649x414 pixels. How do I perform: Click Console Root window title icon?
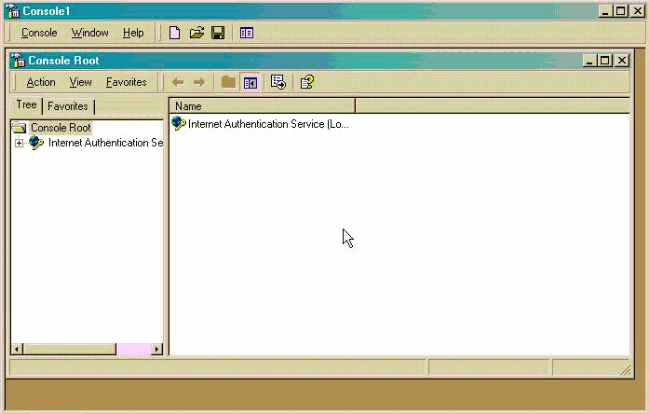click(x=18, y=60)
